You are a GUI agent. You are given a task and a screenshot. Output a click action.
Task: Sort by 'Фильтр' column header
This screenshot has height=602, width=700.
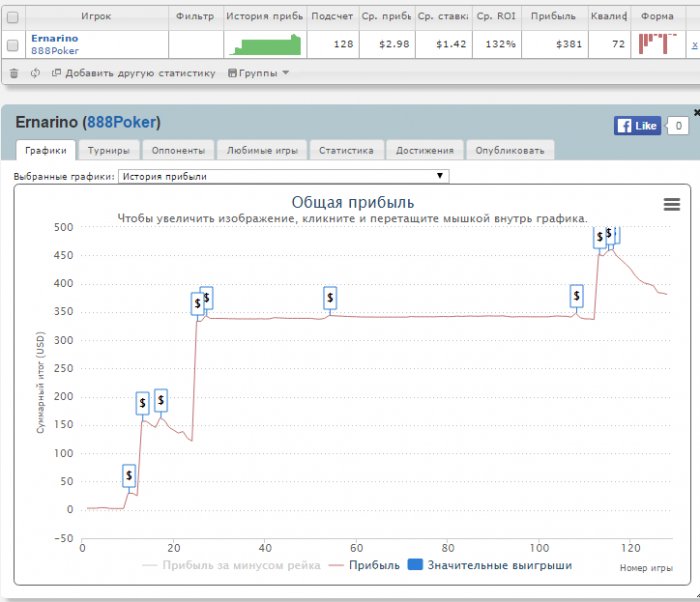click(195, 17)
